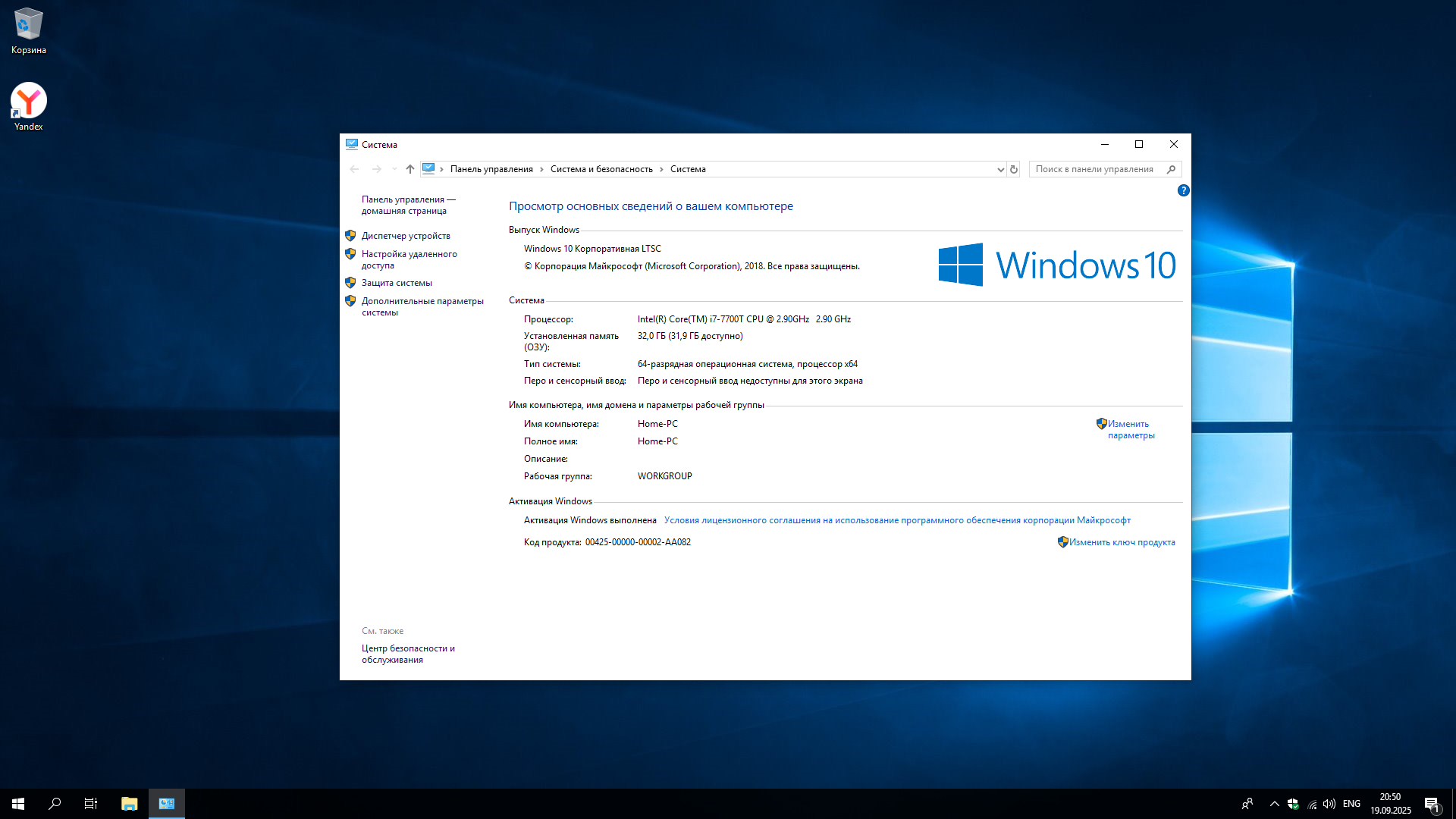
Task: Open the Task View taskbar button
Action: [91, 804]
